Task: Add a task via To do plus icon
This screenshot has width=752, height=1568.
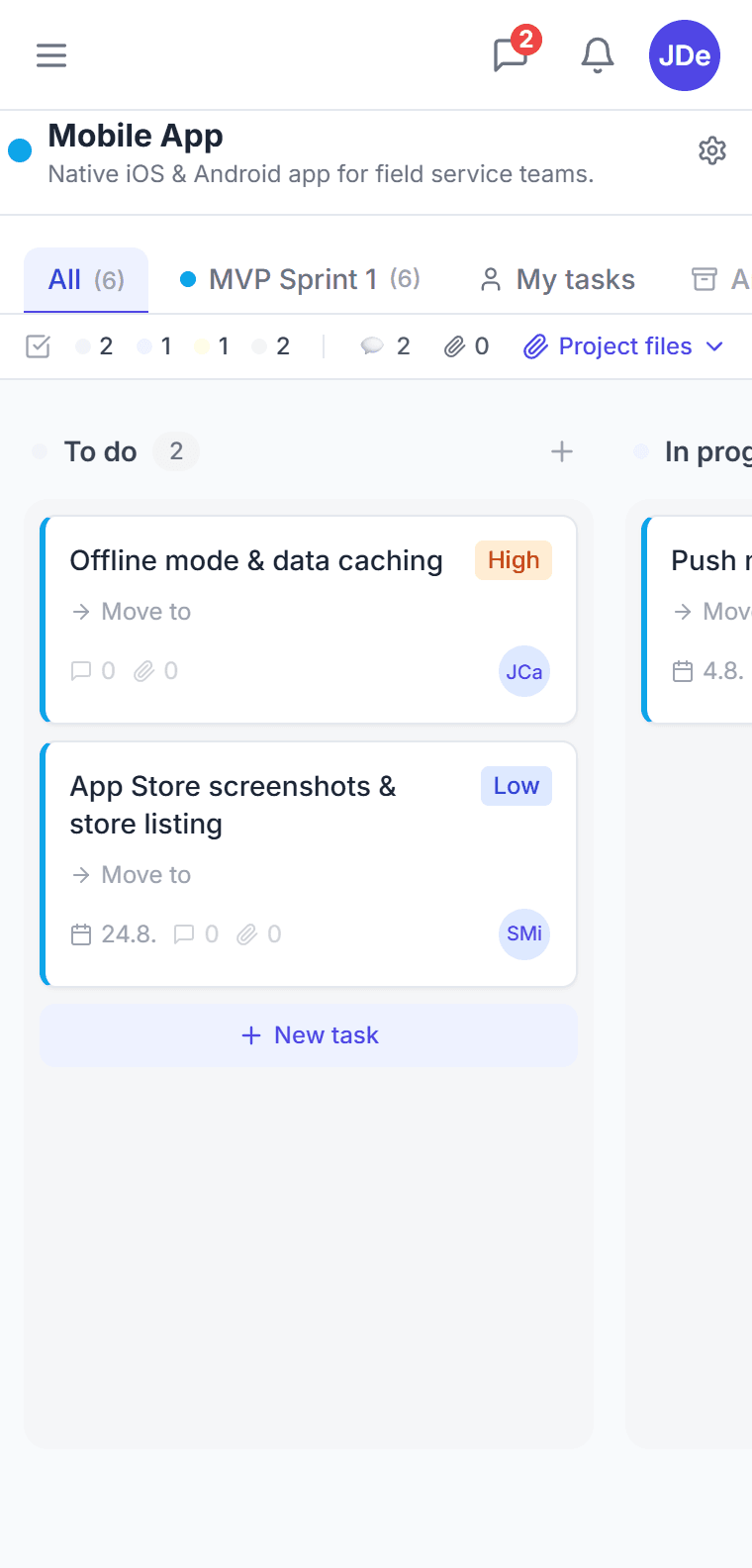Action: (562, 451)
